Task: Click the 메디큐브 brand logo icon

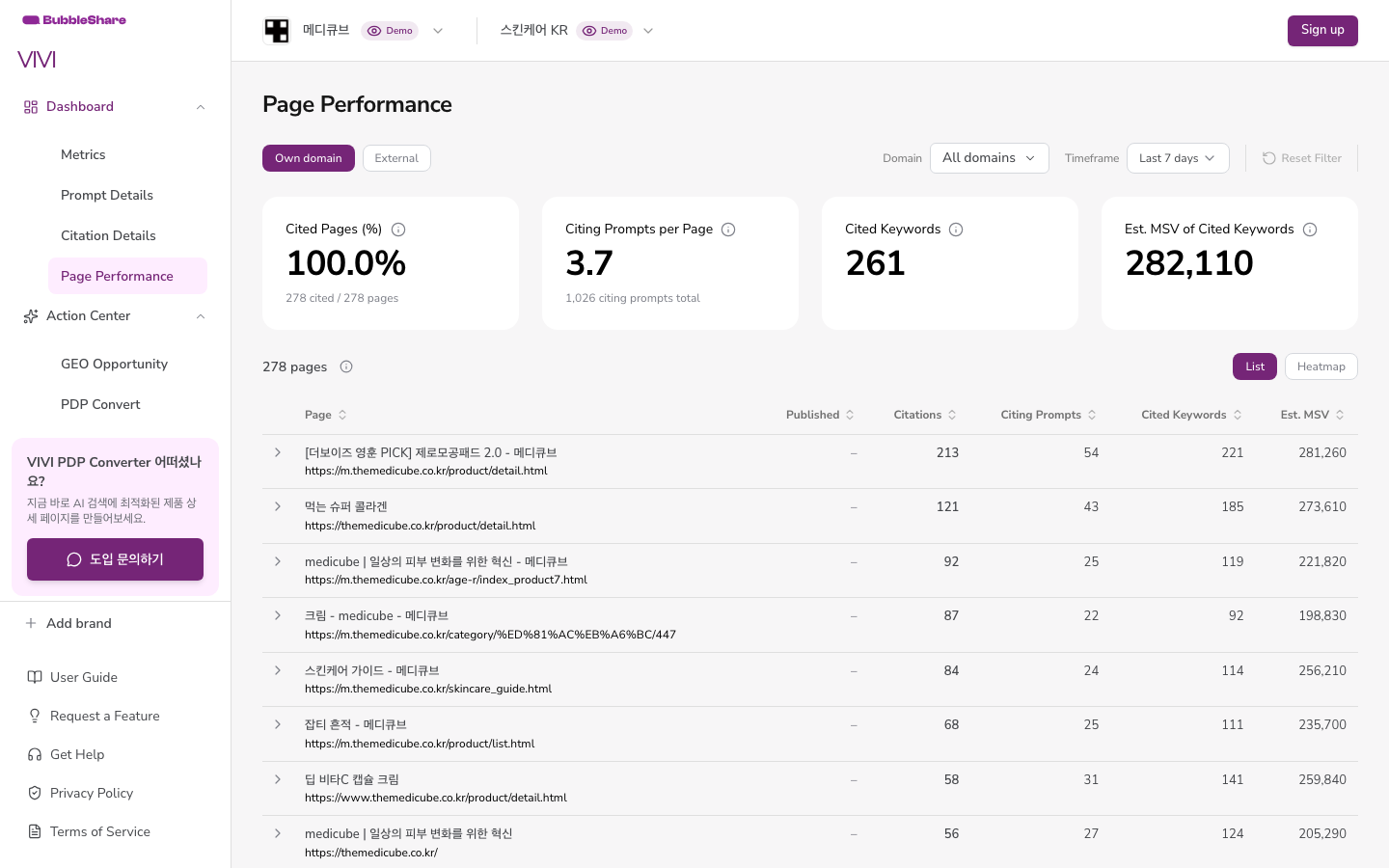Action: tap(277, 31)
